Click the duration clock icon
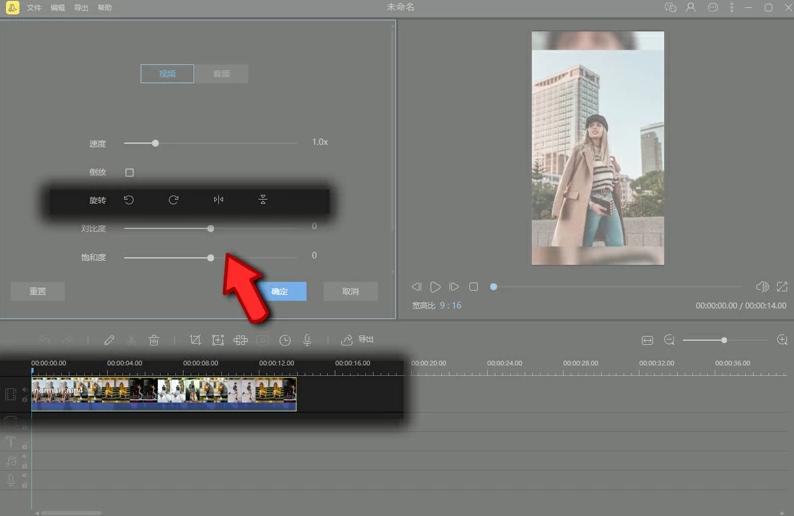Screen dimensions: 794x516 tap(285, 340)
